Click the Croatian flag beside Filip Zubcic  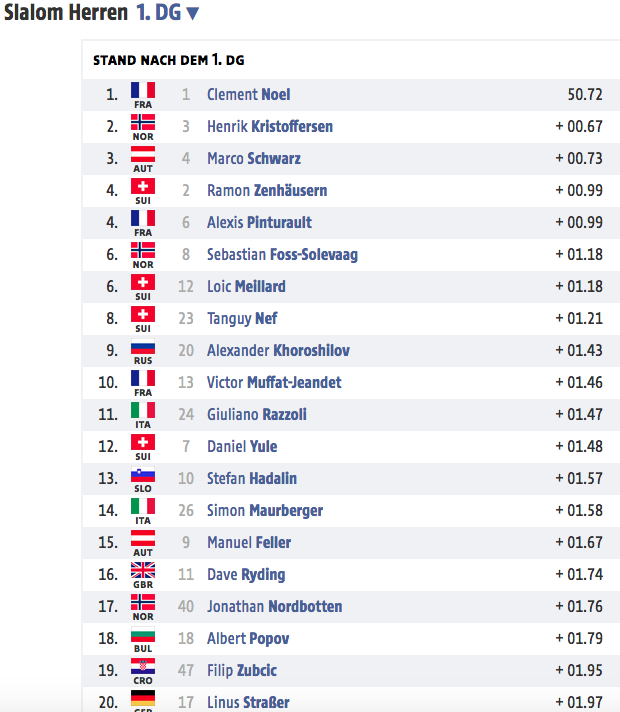(x=143, y=666)
